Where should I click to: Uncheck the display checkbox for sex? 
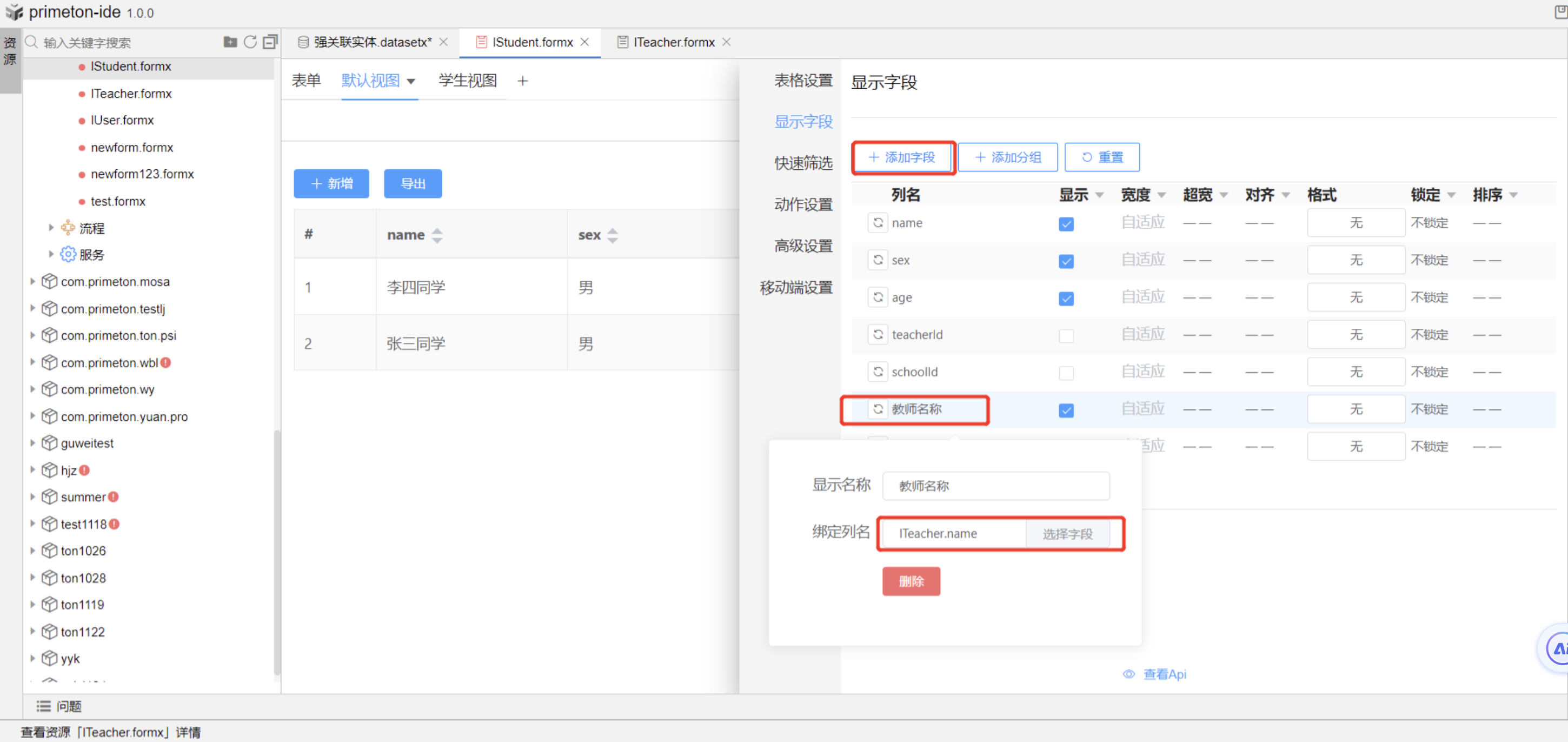pyautogui.click(x=1066, y=261)
